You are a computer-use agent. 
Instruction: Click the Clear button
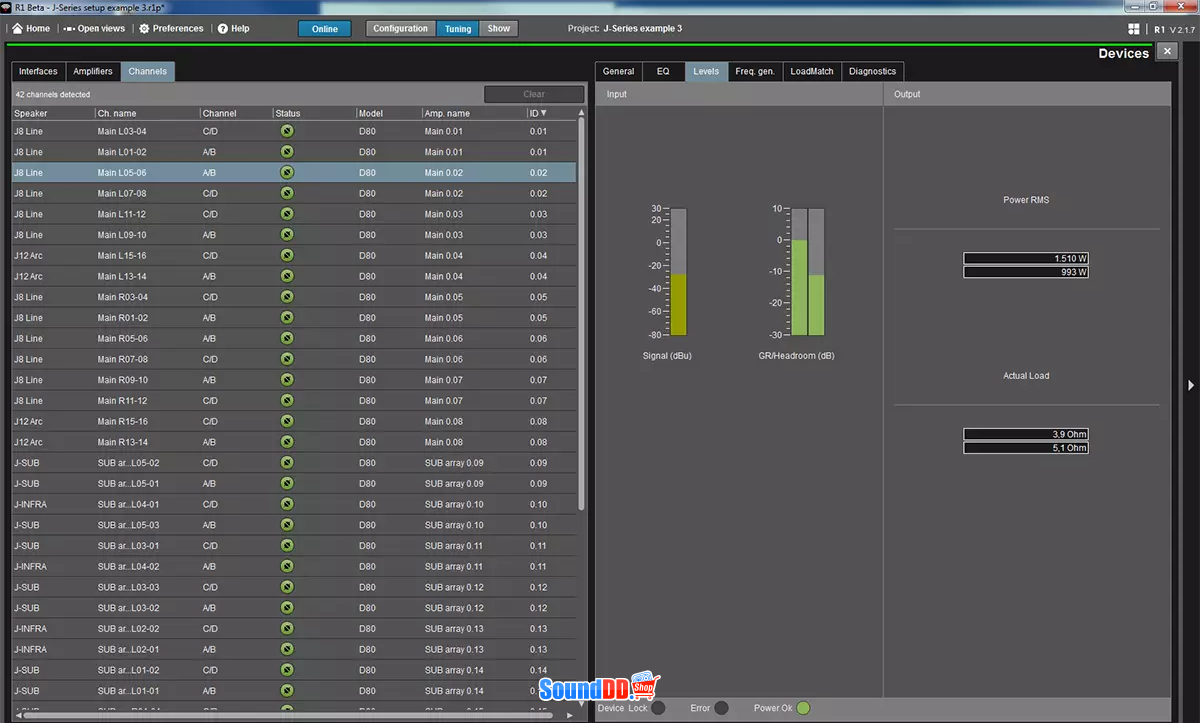tap(534, 94)
